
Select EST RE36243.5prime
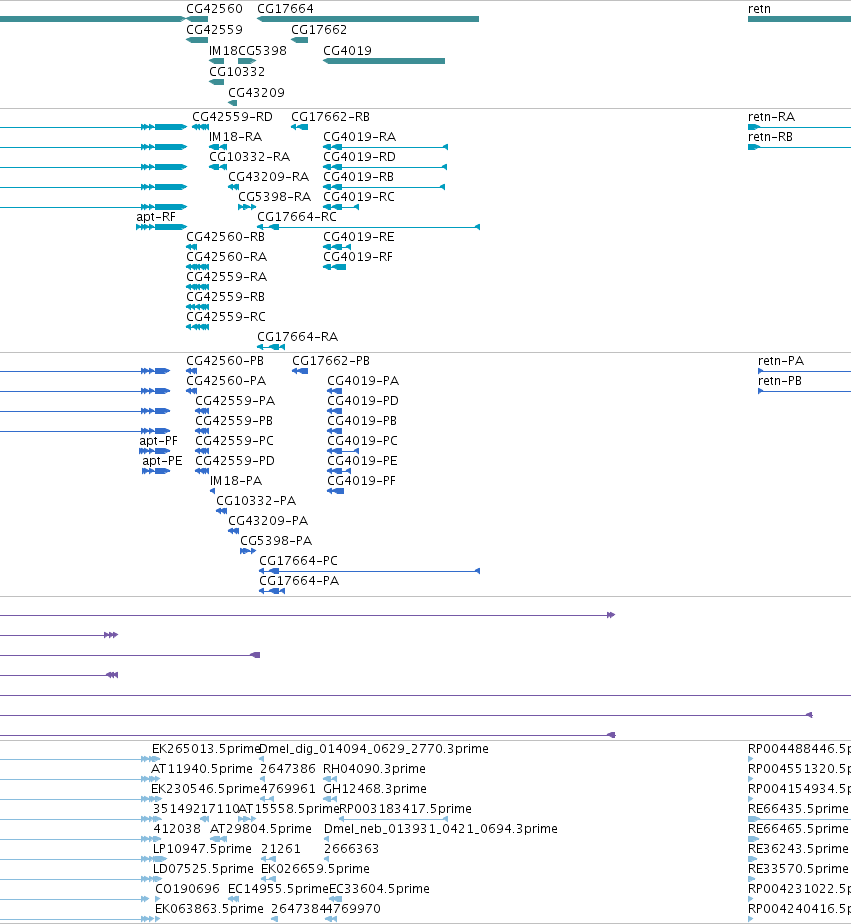tap(798, 849)
